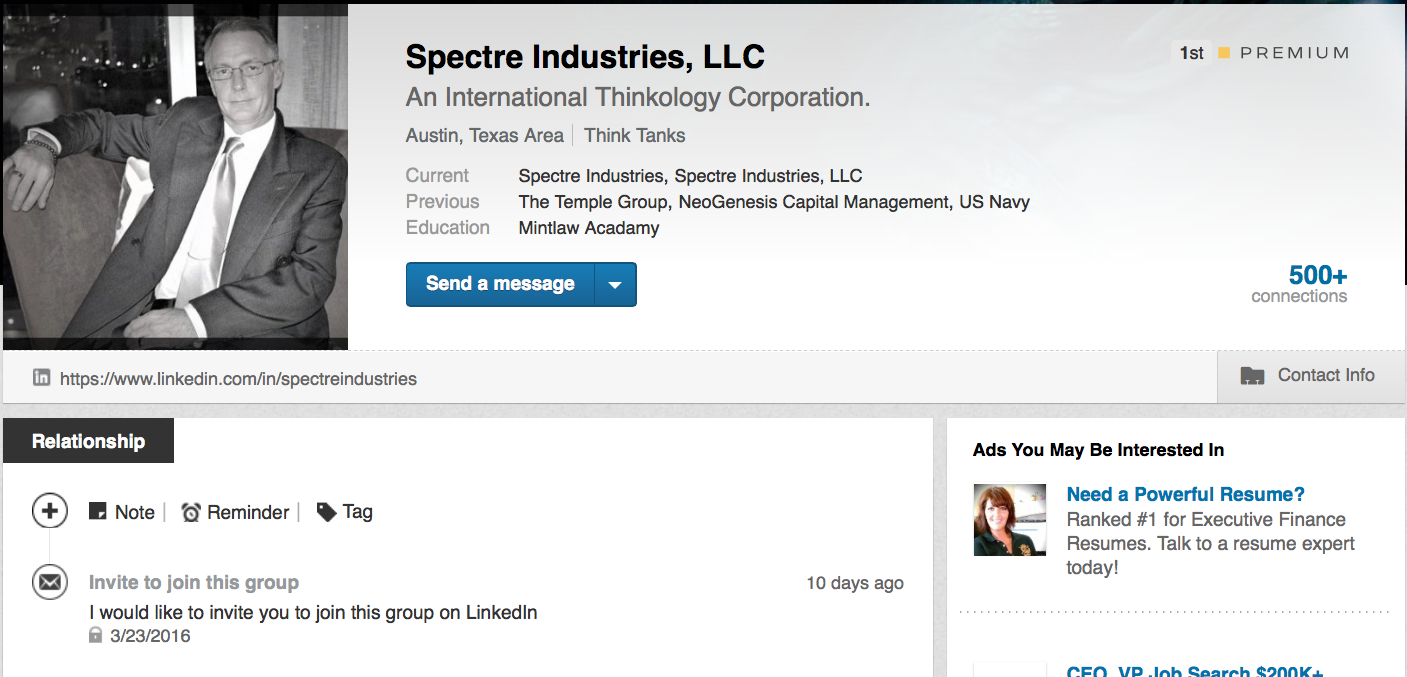Click the lock icon next to 3/23/2016
Image resolution: width=1407 pixels, height=677 pixels.
(96, 635)
